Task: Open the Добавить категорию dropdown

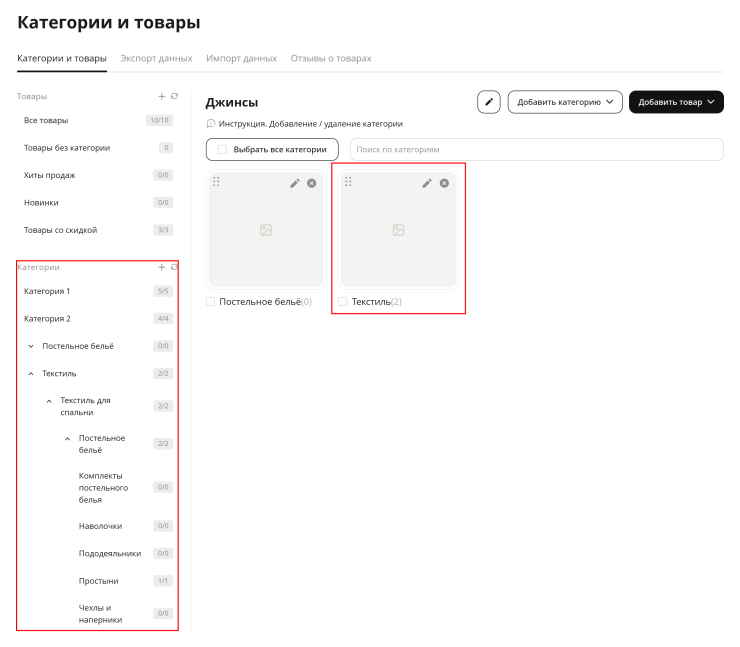Action: coord(565,102)
